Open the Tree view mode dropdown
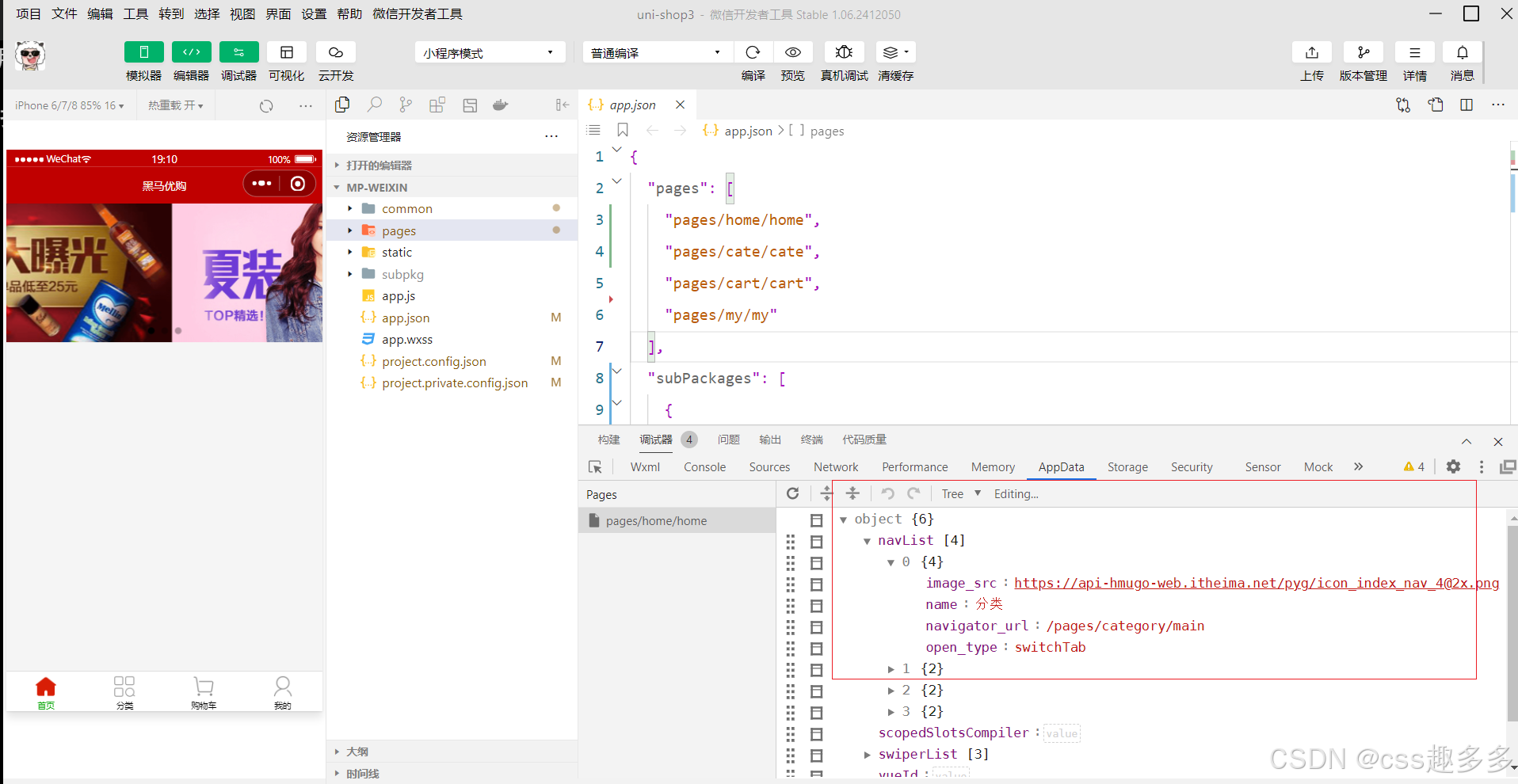Screen dimensions: 1518x784 coord(961,493)
